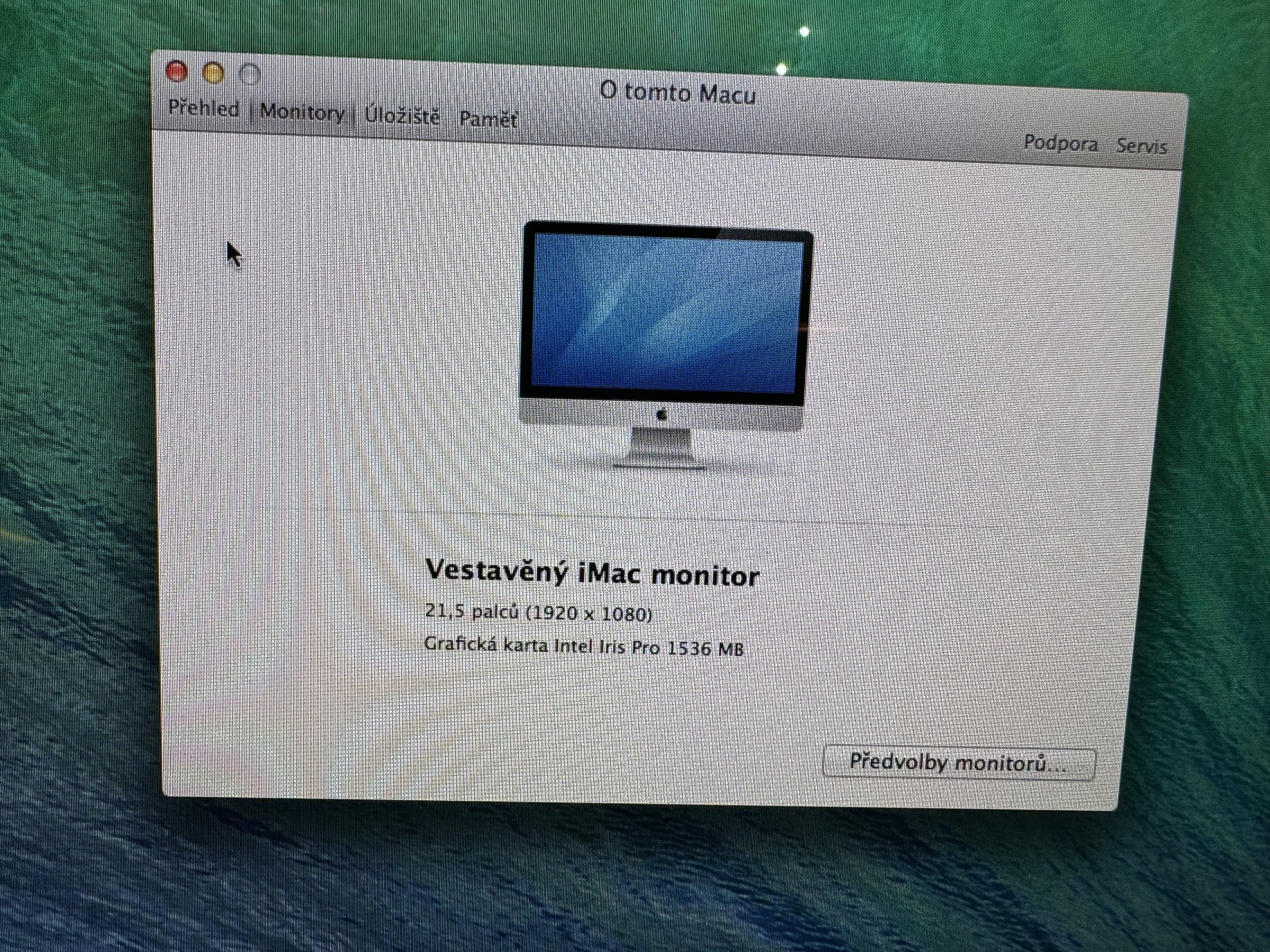The height and width of the screenshot is (952, 1270).
Task: Minimize window with yellow button
Action: coord(213,73)
